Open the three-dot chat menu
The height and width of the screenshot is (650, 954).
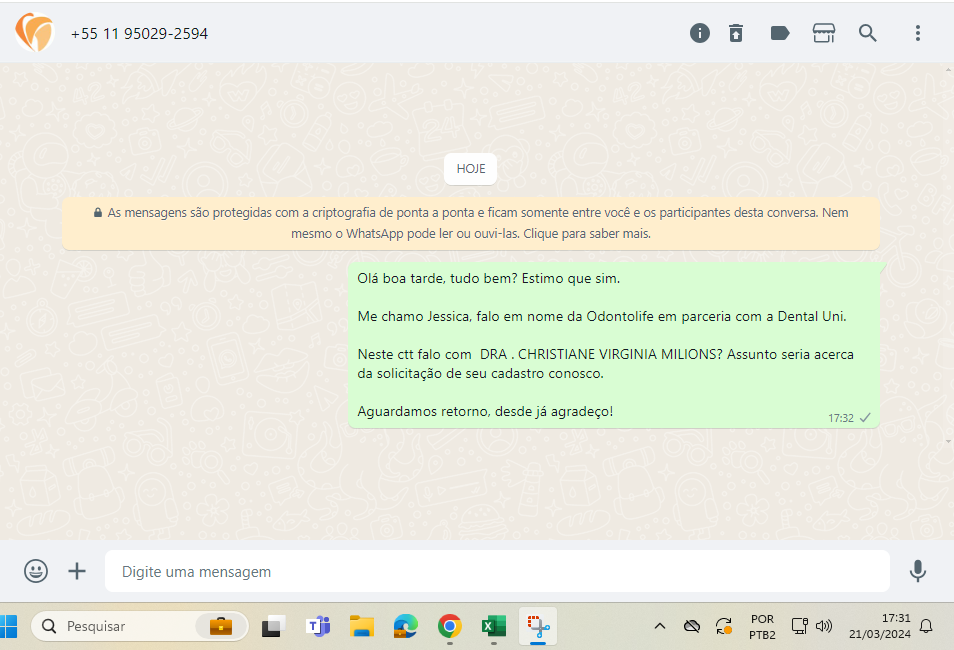(x=917, y=33)
